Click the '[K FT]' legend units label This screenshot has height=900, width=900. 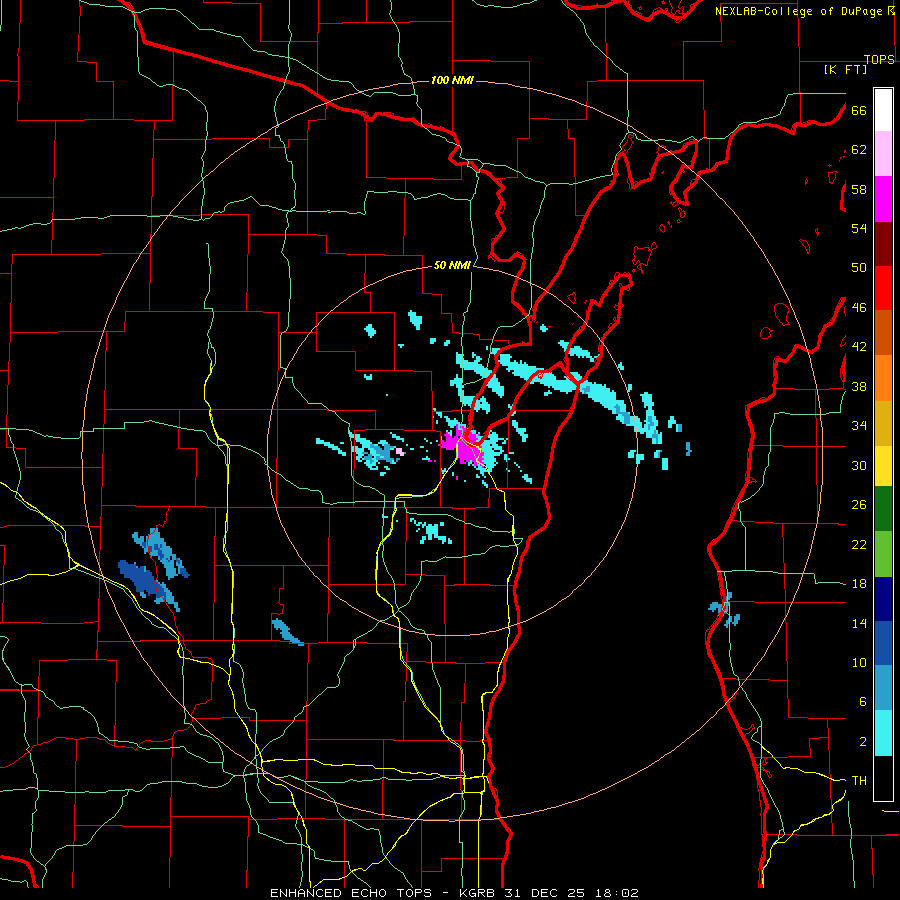(x=845, y=69)
